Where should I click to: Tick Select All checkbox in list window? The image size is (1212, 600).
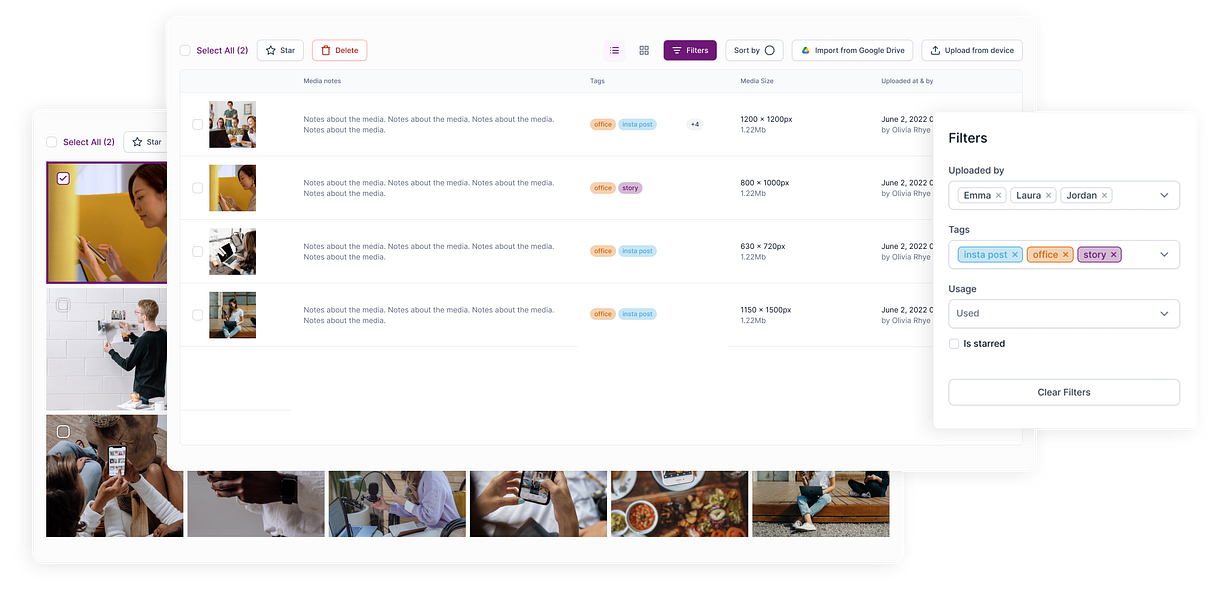185,50
